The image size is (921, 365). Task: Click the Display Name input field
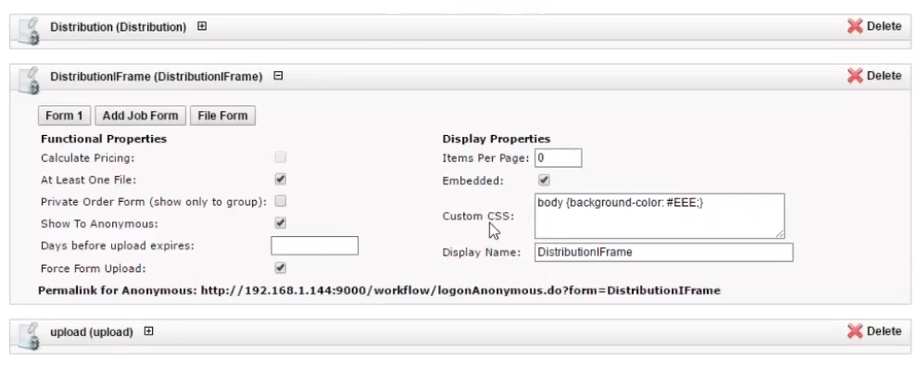664,252
